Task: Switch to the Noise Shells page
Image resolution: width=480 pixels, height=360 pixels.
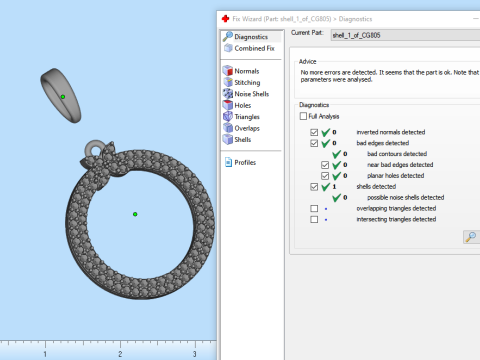Action: tap(252, 94)
